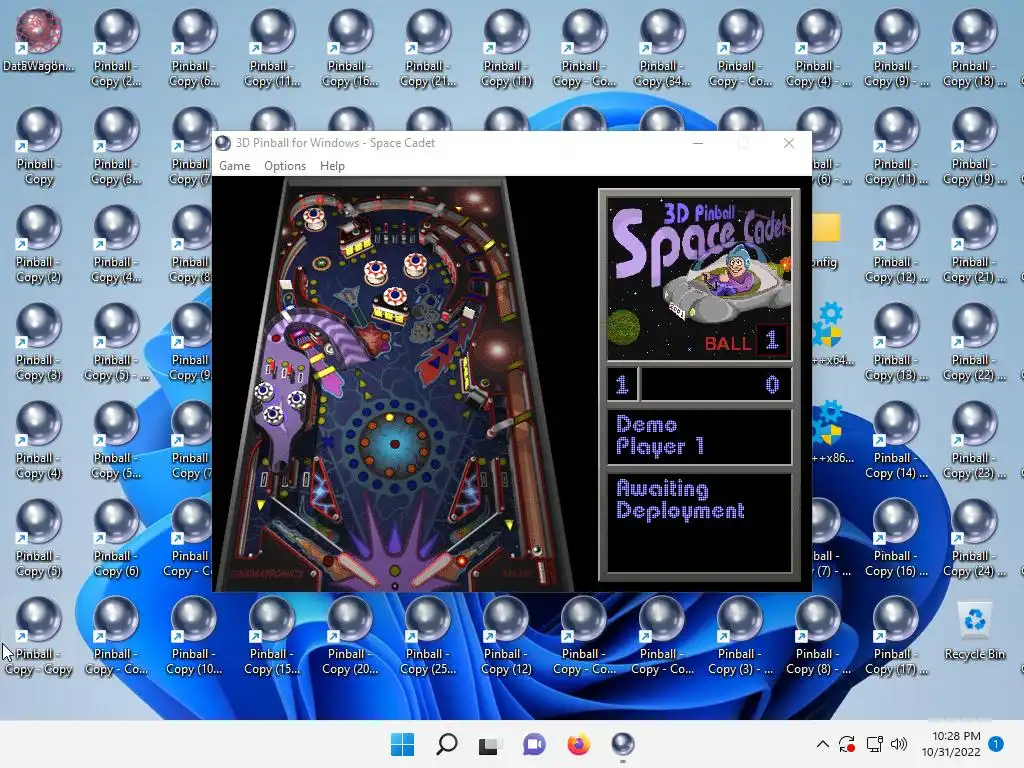Select the 'Pinball - Copy (18)' desktop shortcut

pyautogui.click(x=974, y=48)
